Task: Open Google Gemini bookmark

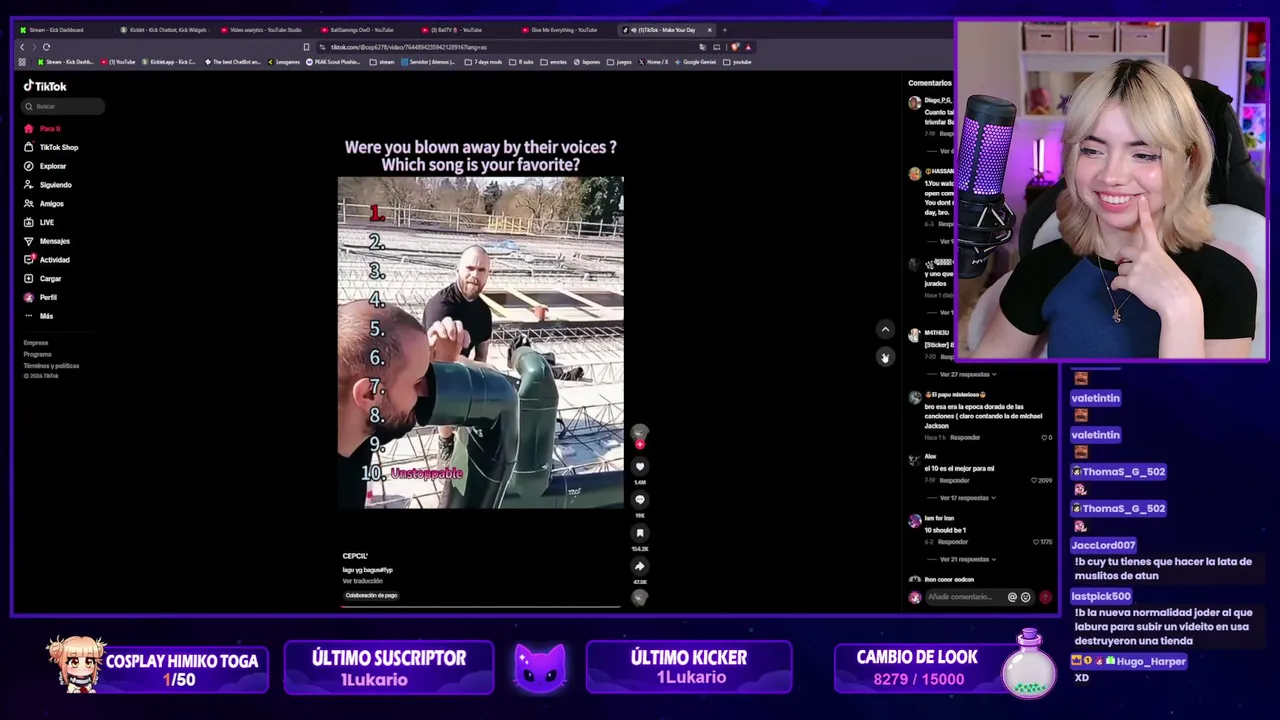Action: (x=695, y=62)
